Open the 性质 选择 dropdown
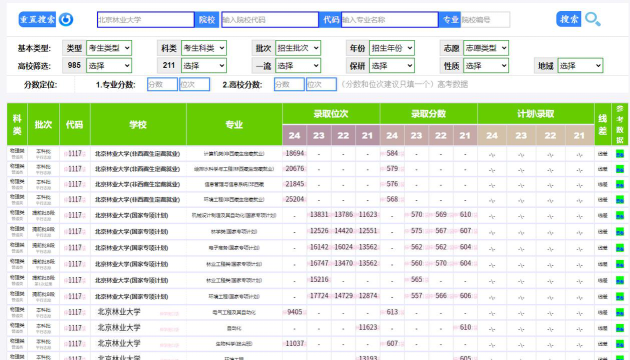Image resolution: width=630 pixels, height=360 pixels. (x=486, y=65)
